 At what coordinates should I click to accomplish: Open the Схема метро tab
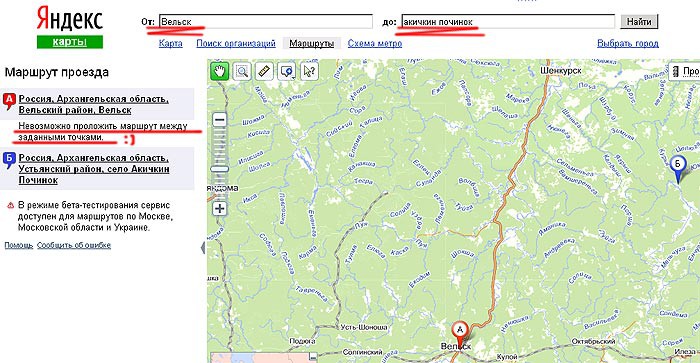375,43
